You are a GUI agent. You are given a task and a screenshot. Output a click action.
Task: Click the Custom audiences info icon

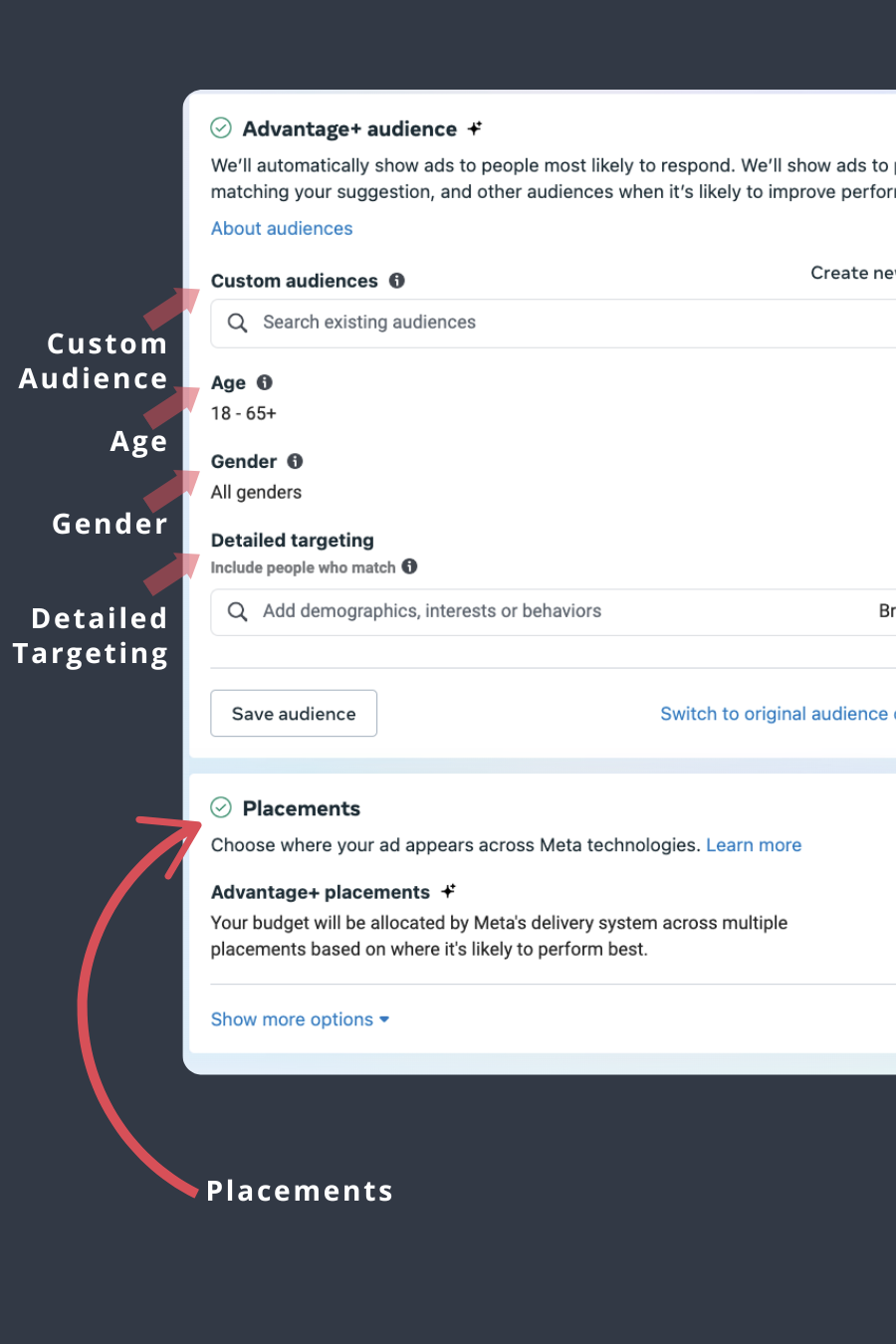pyautogui.click(x=397, y=281)
